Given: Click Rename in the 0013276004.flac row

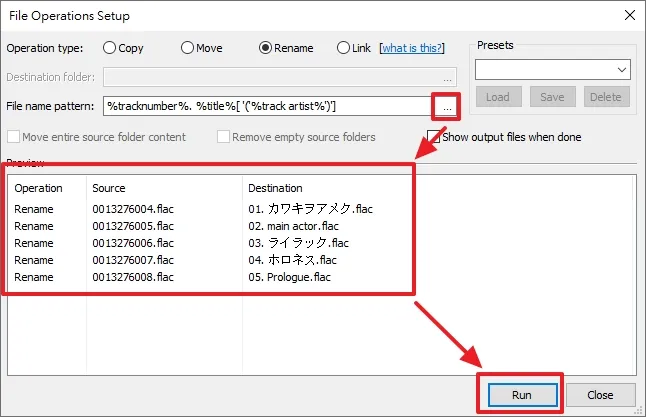Looking at the screenshot, I should [34, 209].
